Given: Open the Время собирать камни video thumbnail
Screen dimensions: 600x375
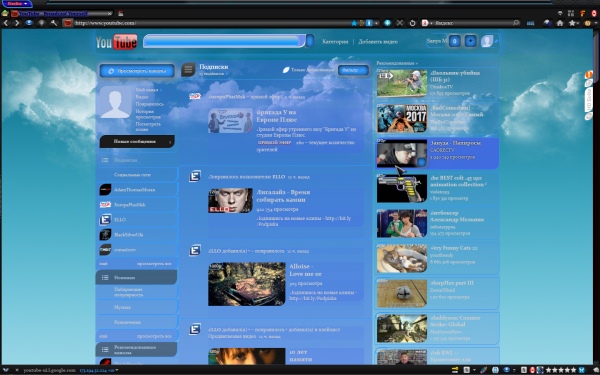Looking at the screenshot, I should point(230,201).
